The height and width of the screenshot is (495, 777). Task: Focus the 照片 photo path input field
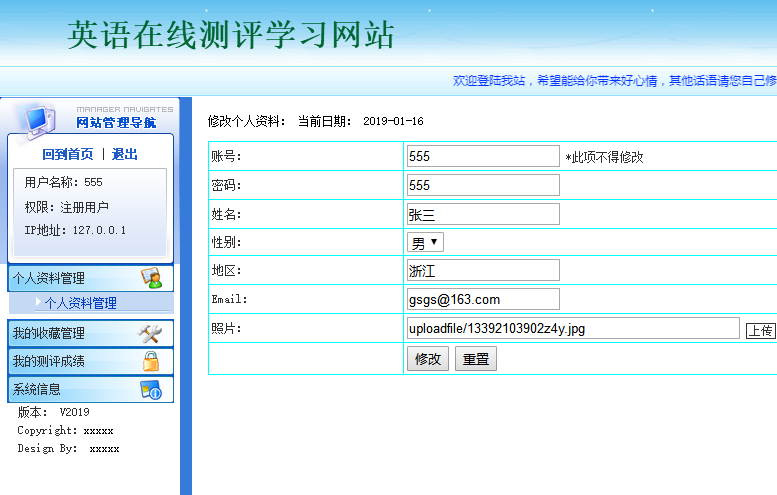click(x=573, y=329)
